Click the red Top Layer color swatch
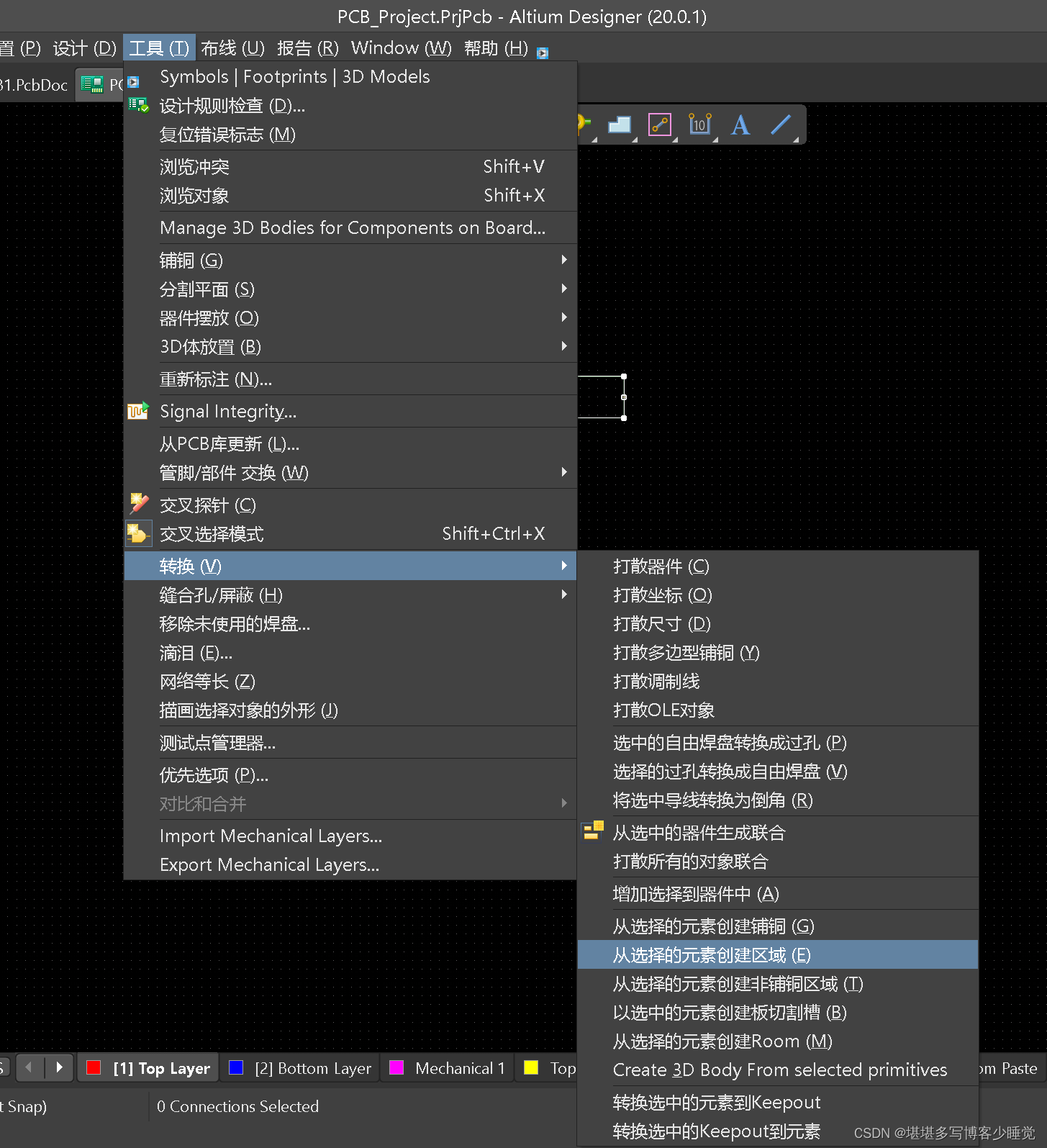The image size is (1047, 1148). (94, 1067)
